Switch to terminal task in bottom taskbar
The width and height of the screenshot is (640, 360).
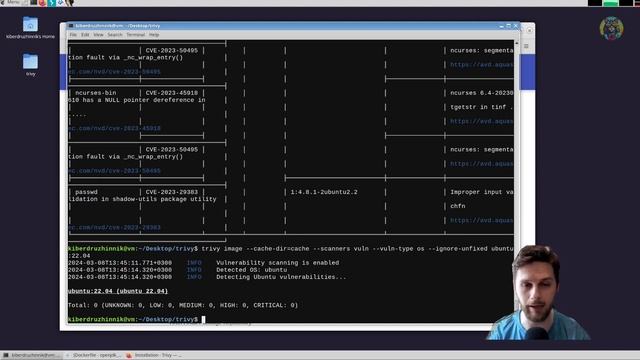click(32, 356)
